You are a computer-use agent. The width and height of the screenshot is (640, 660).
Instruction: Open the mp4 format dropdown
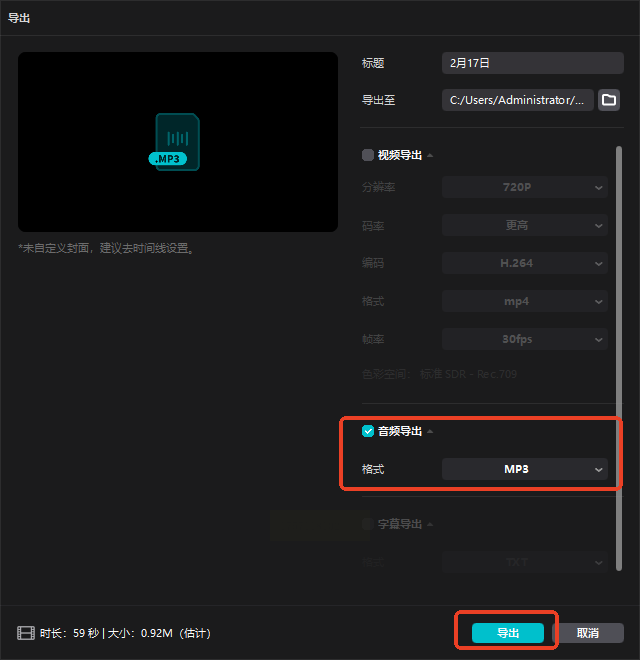coord(525,301)
